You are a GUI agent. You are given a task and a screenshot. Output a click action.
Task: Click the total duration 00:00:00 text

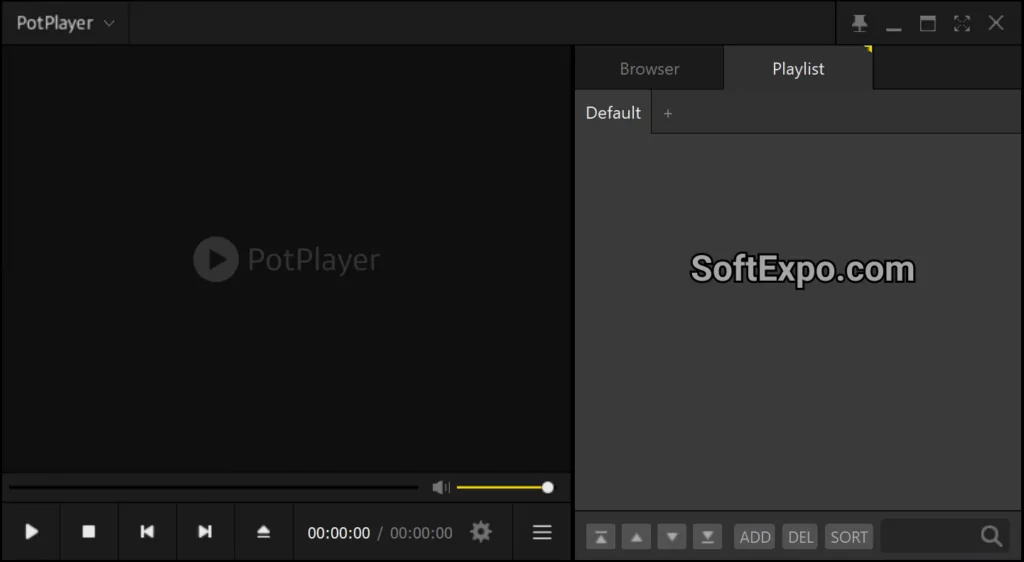point(421,533)
